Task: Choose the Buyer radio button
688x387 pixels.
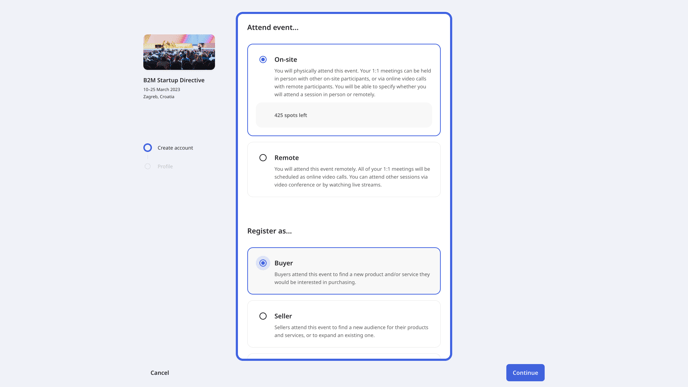Action: tap(263, 263)
